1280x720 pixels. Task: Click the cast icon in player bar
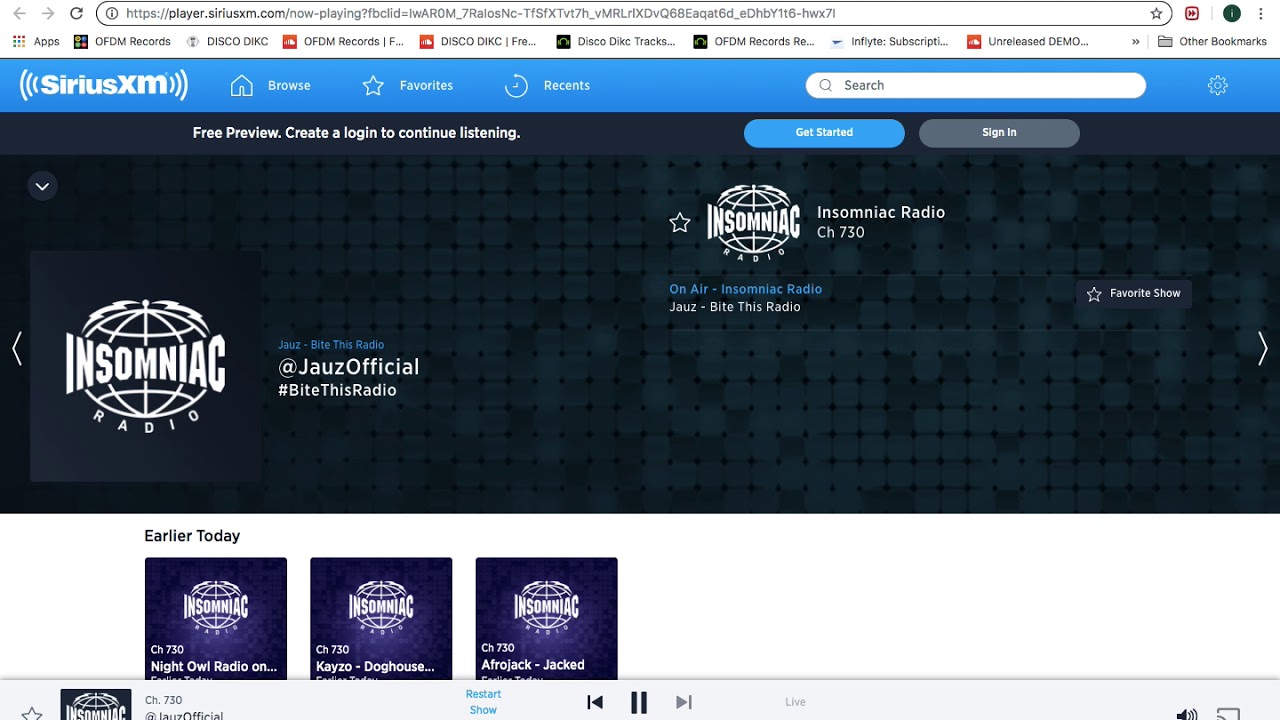(1228, 714)
